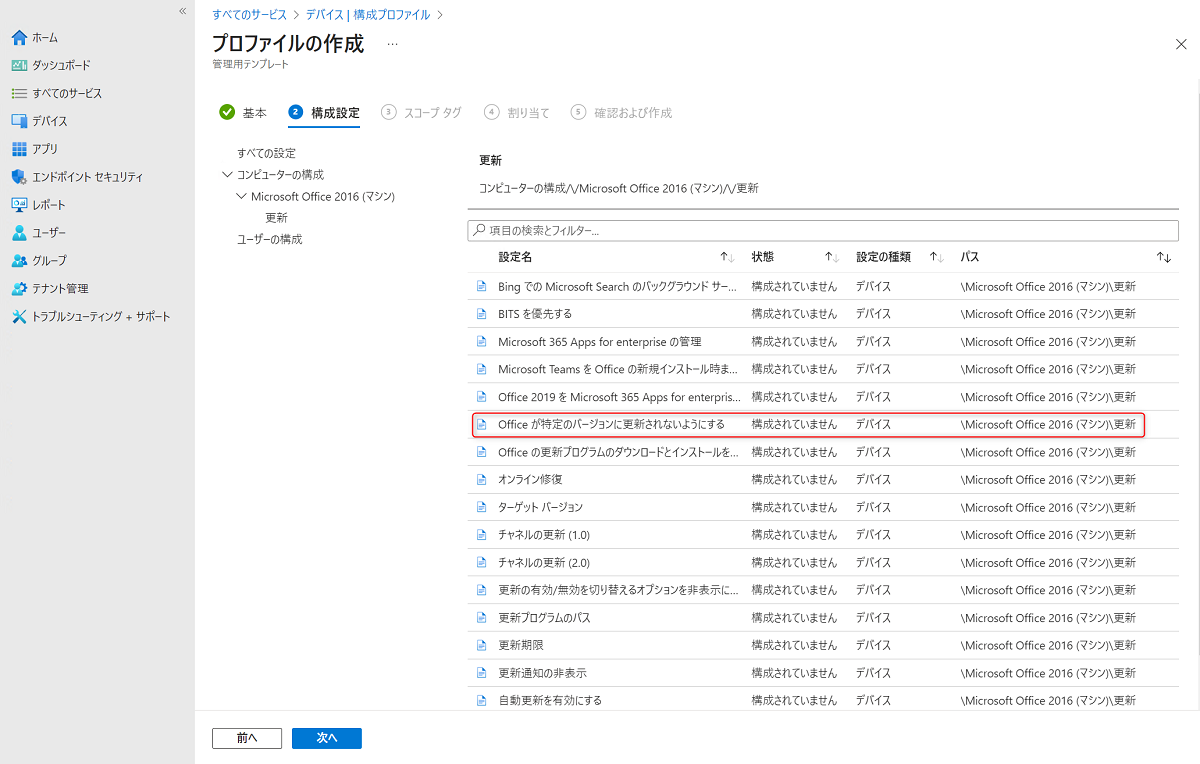Viewport: 1200px width, 764px height.
Task: Click the 次へ button
Action: [x=326, y=738]
